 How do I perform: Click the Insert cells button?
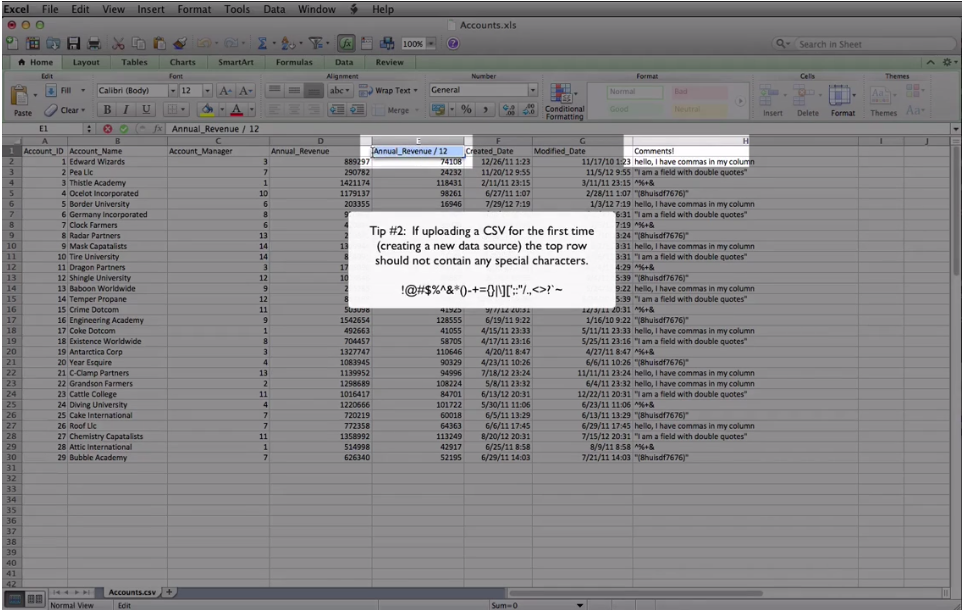772,101
